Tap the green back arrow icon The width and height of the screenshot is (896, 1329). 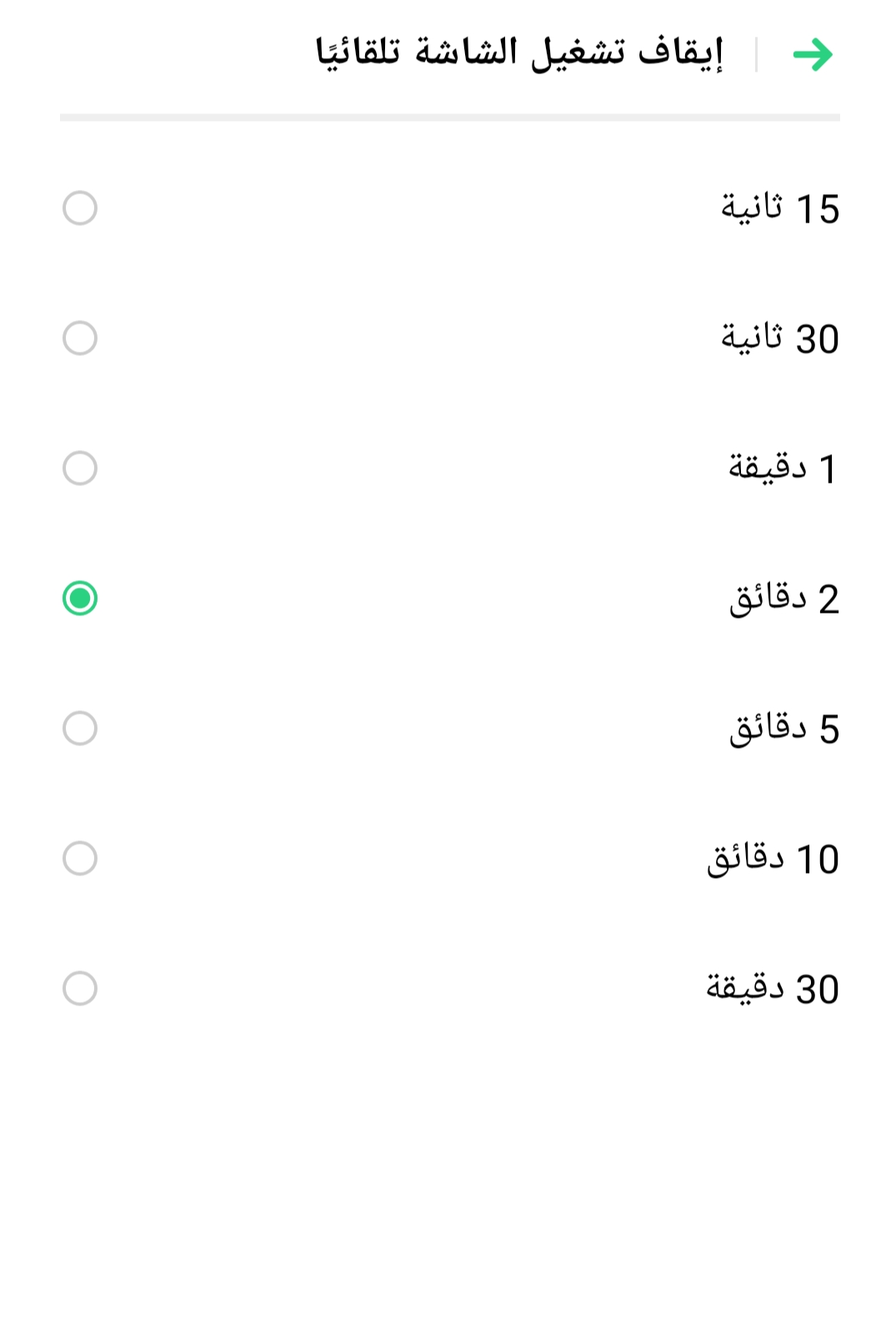pos(813,55)
